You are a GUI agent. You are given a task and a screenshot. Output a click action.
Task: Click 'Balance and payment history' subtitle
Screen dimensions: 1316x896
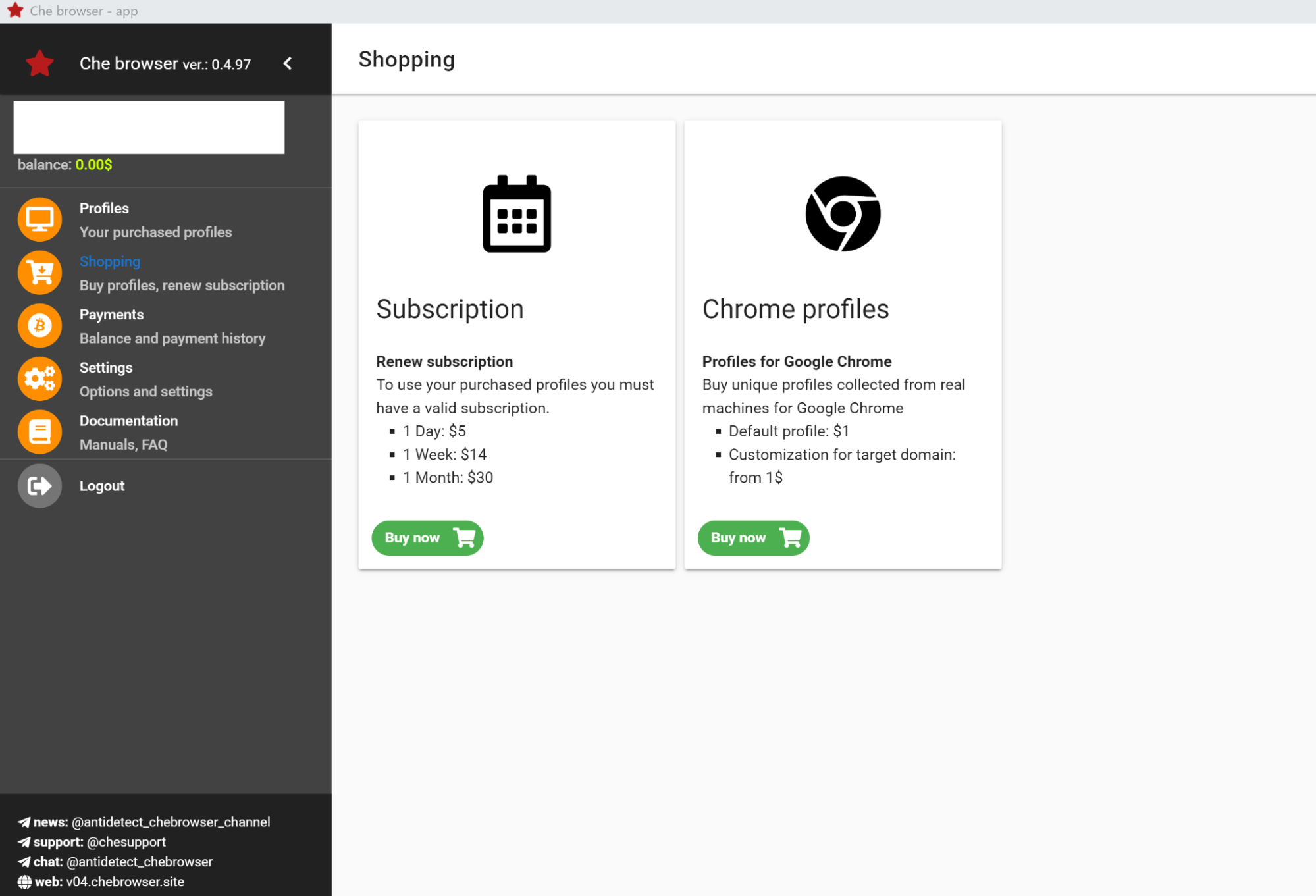pyautogui.click(x=172, y=338)
